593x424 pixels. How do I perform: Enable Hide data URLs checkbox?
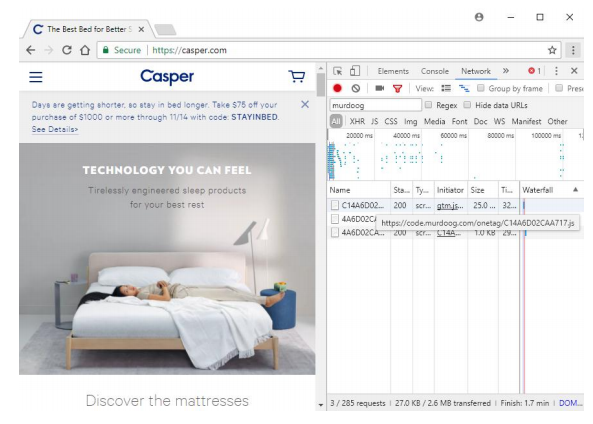[x=467, y=105]
